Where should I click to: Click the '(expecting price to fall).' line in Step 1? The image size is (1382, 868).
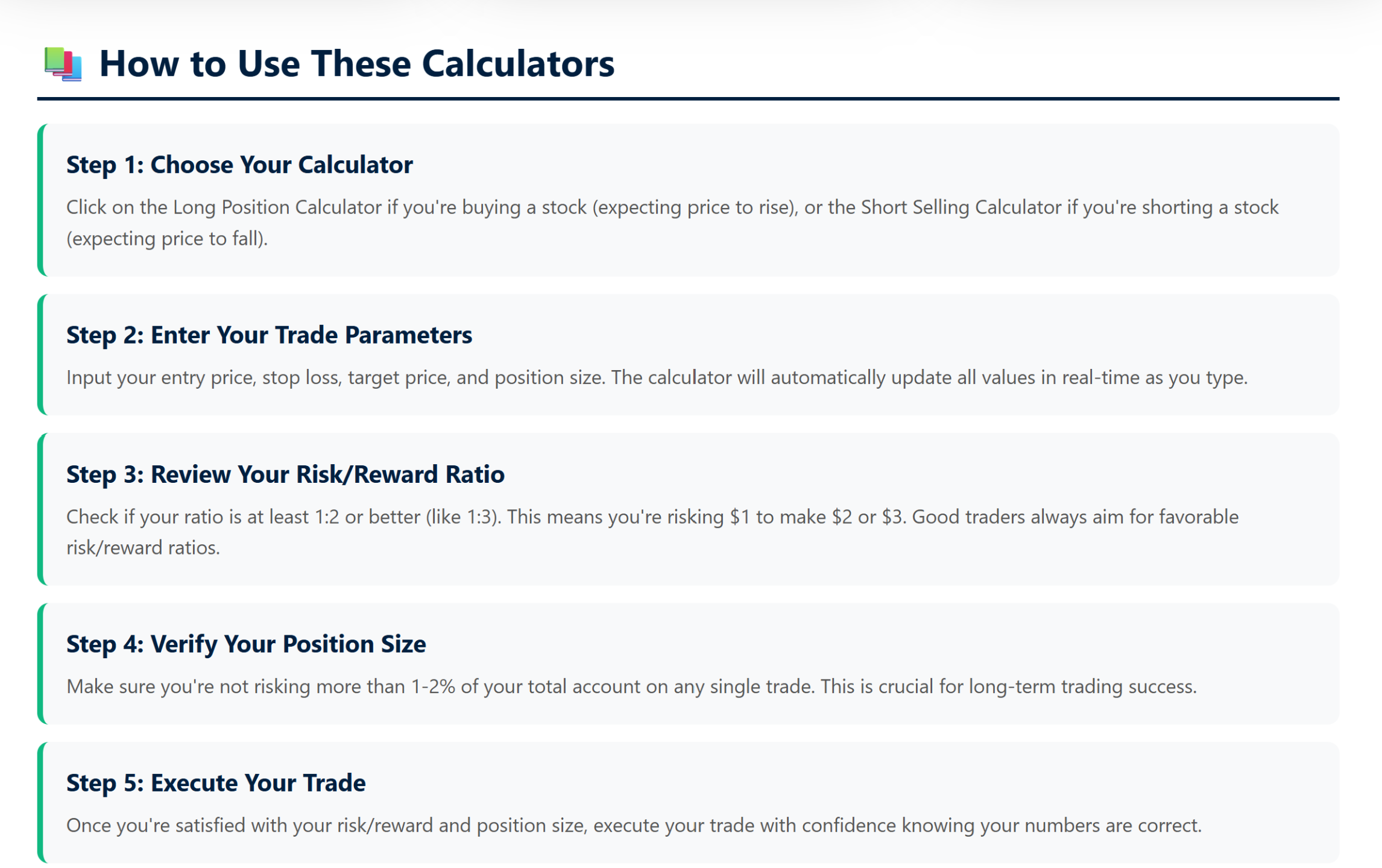[167, 239]
